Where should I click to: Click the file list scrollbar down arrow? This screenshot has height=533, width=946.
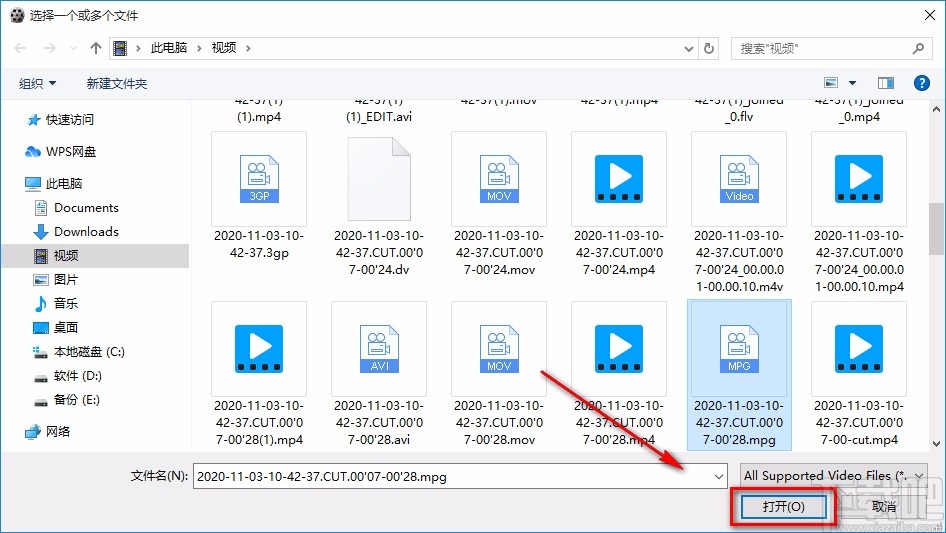click(936, 444)
